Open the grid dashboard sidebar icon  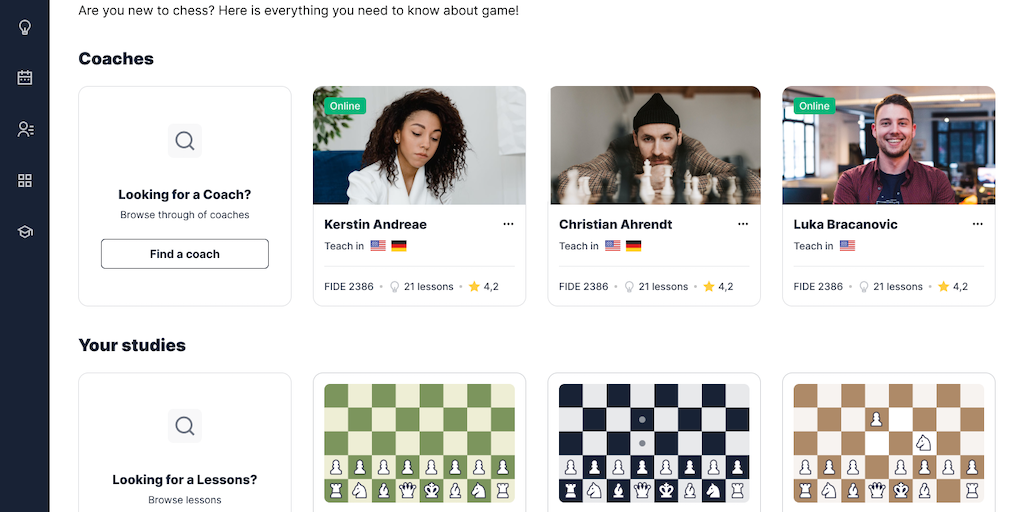(25, 180)
